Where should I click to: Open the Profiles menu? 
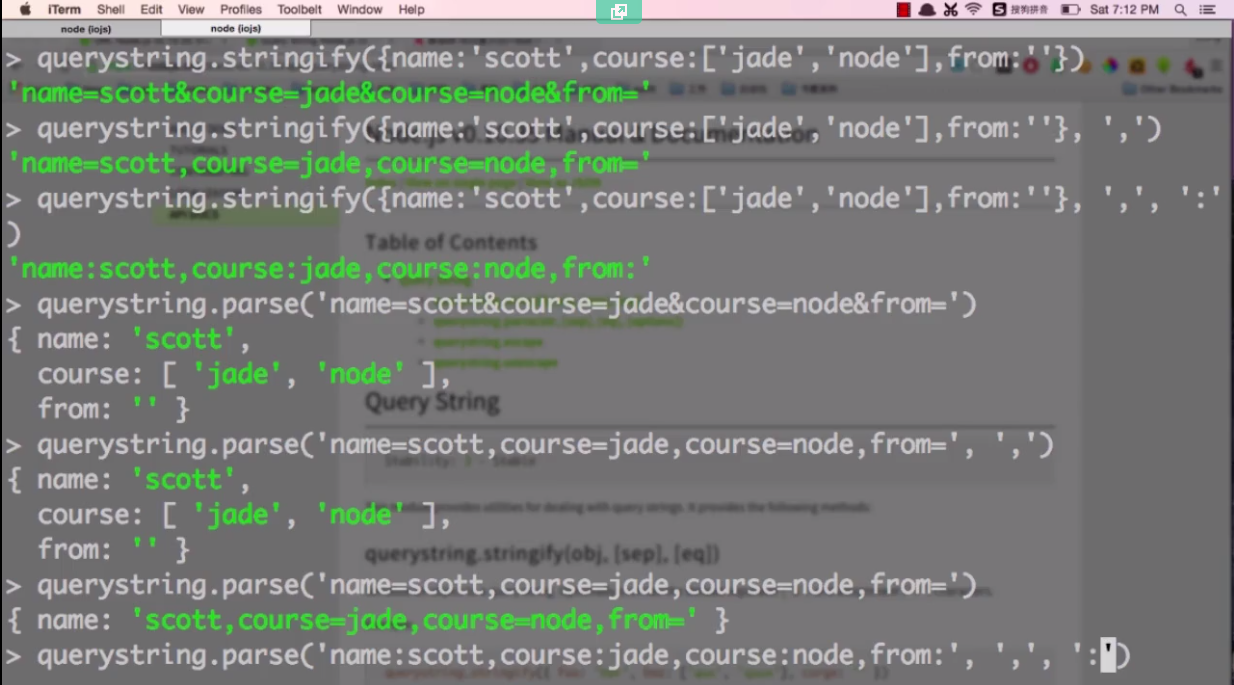point(240,9)
